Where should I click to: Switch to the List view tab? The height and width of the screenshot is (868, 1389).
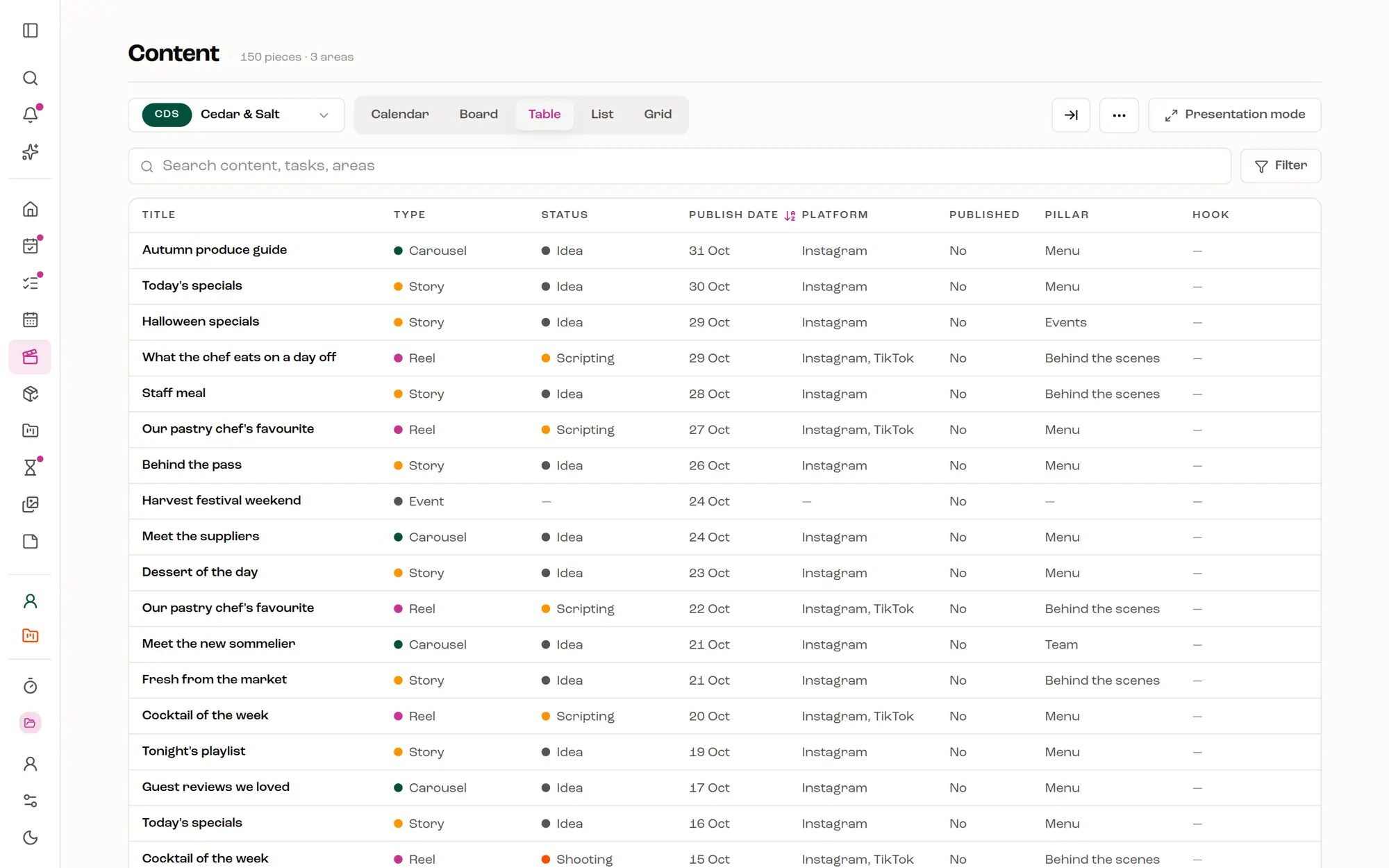click(x=602, y=115)
